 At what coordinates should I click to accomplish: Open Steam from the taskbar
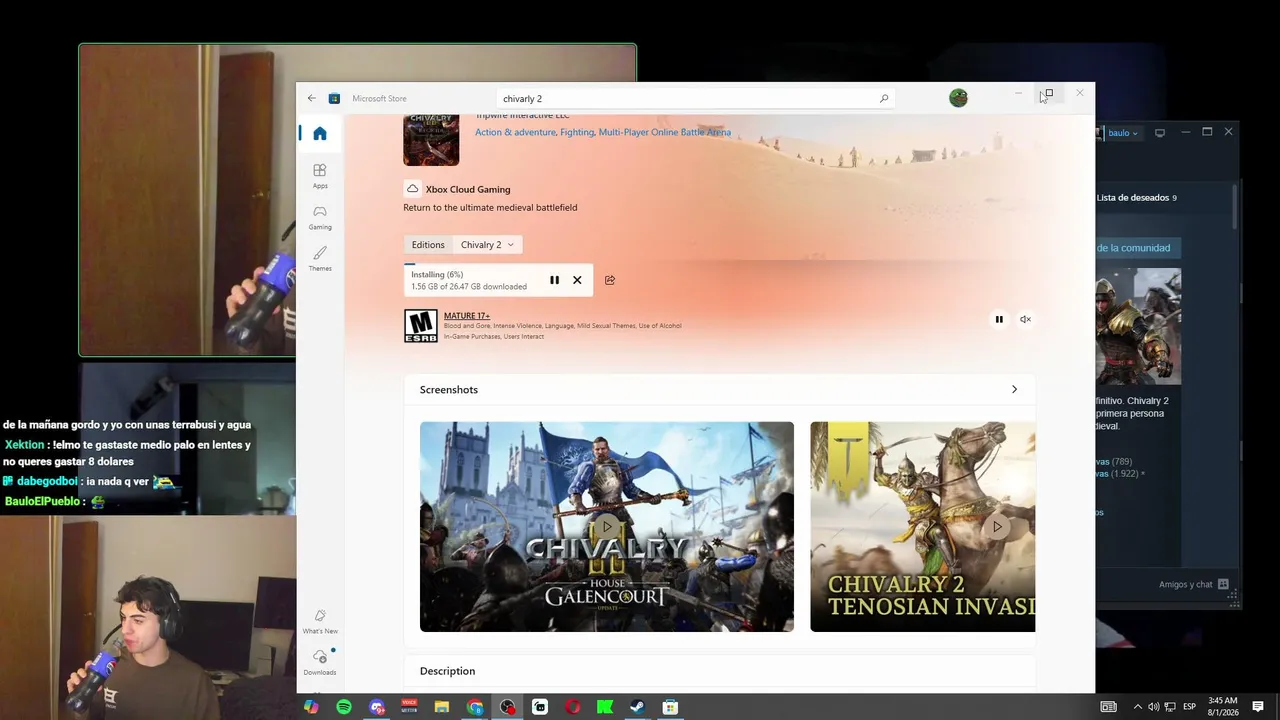pos(637,707)
